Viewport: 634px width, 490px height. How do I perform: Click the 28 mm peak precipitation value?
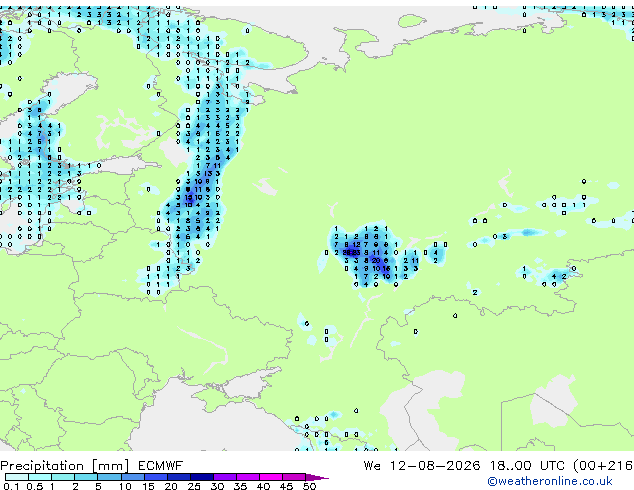coord(347,253)
